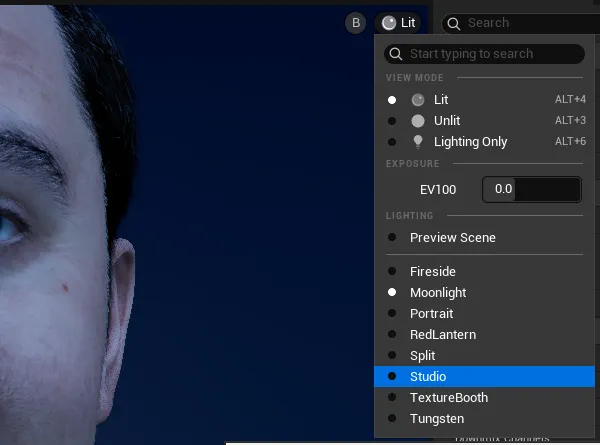Click the ALT+4 shortcut label
The image size is (600, 445).
(570, 99)
